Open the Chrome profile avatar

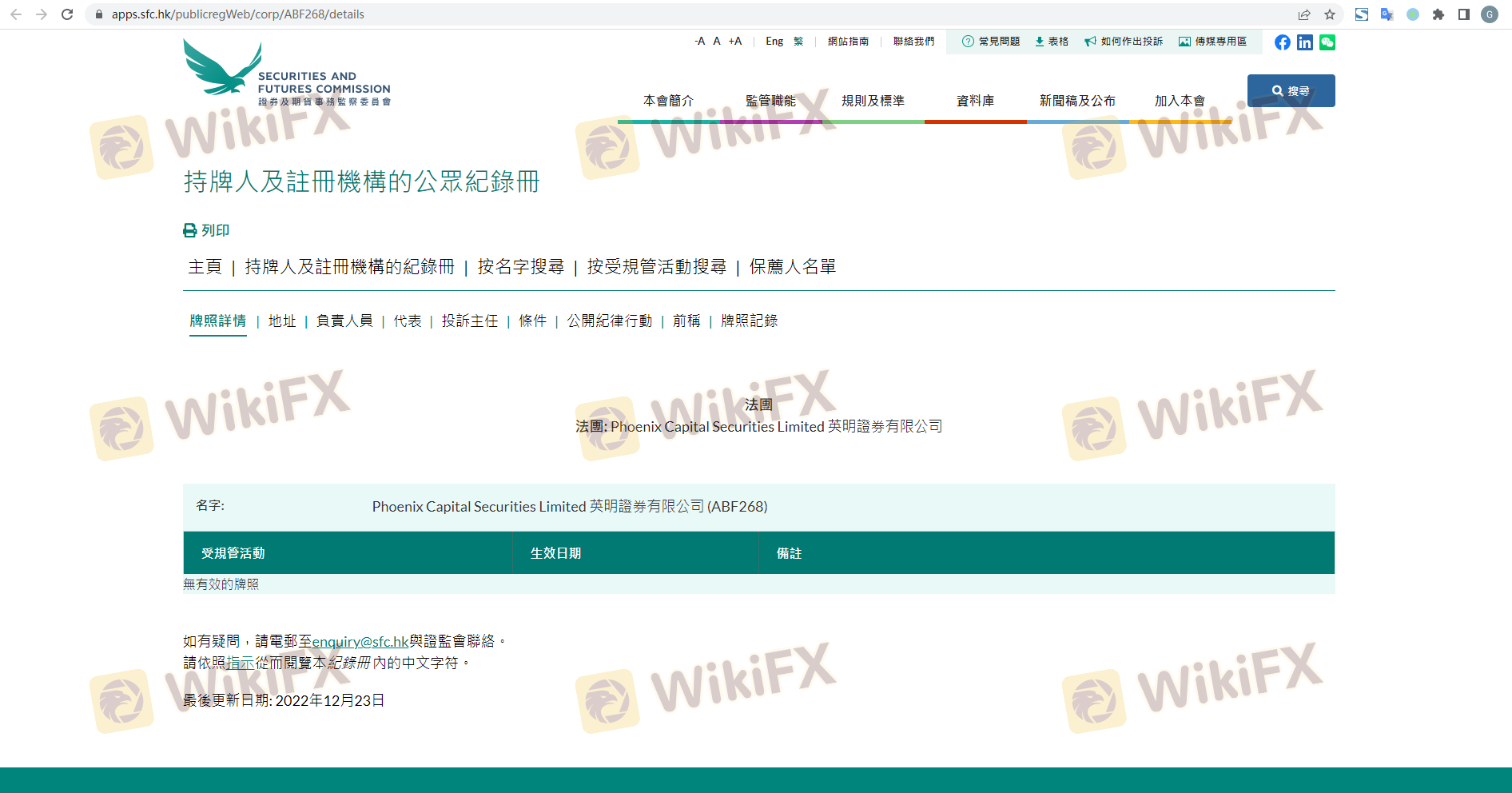[x=1490, y=14]
